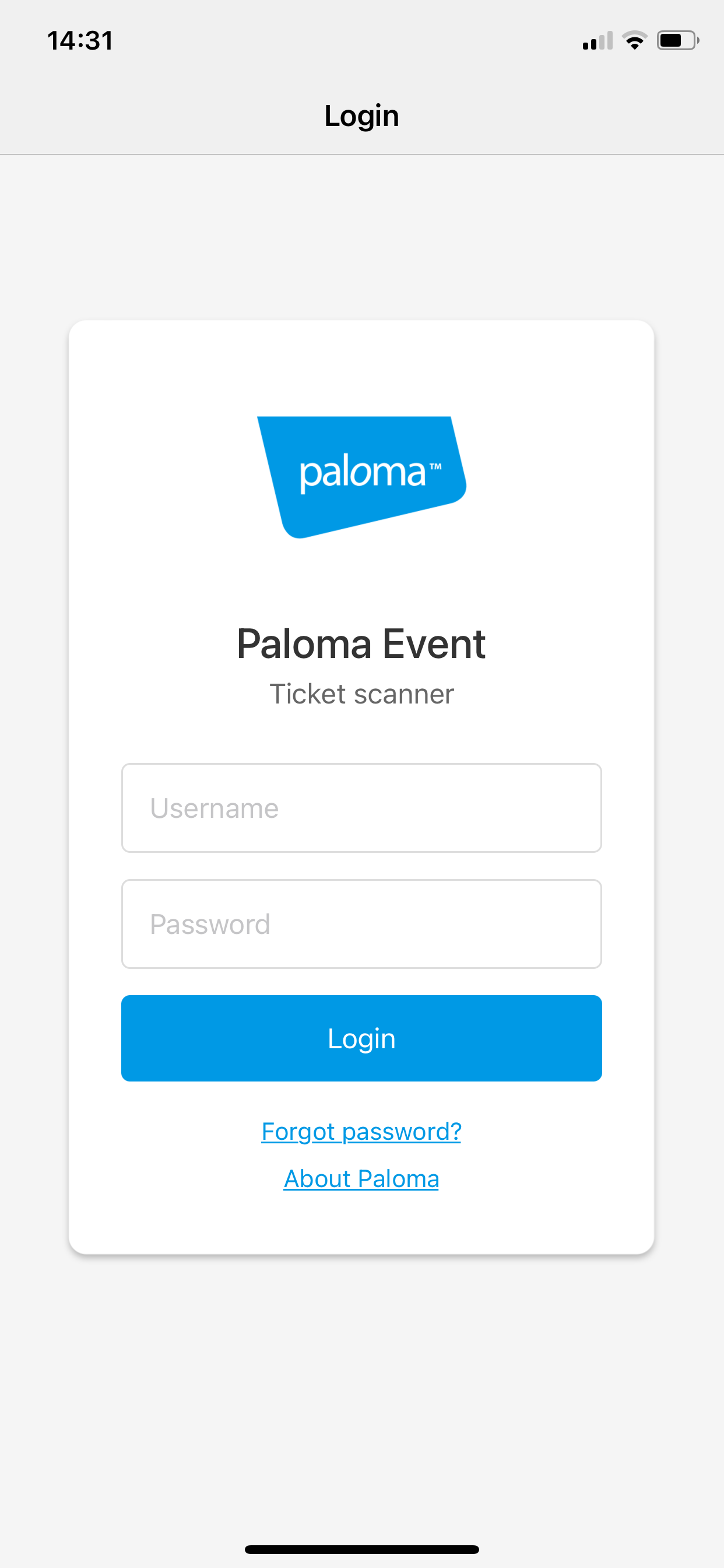The image size is (724, 1568).
Task: Click the Wi-Fi status icon
Action: point(635,41)
